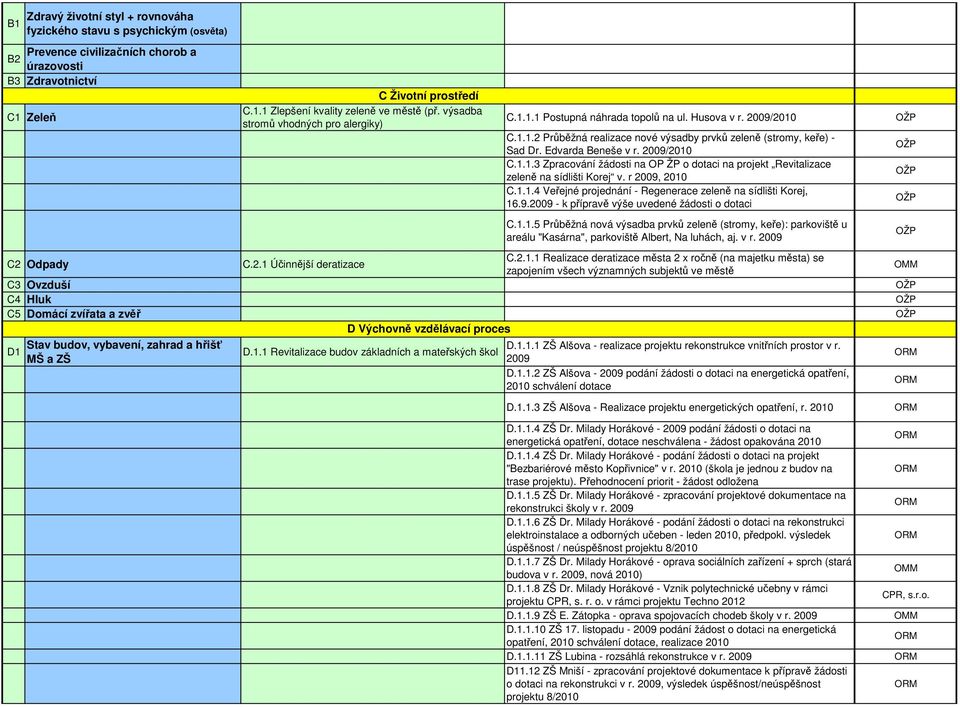Click the 'Ovzduší' cell

[133, 285]
